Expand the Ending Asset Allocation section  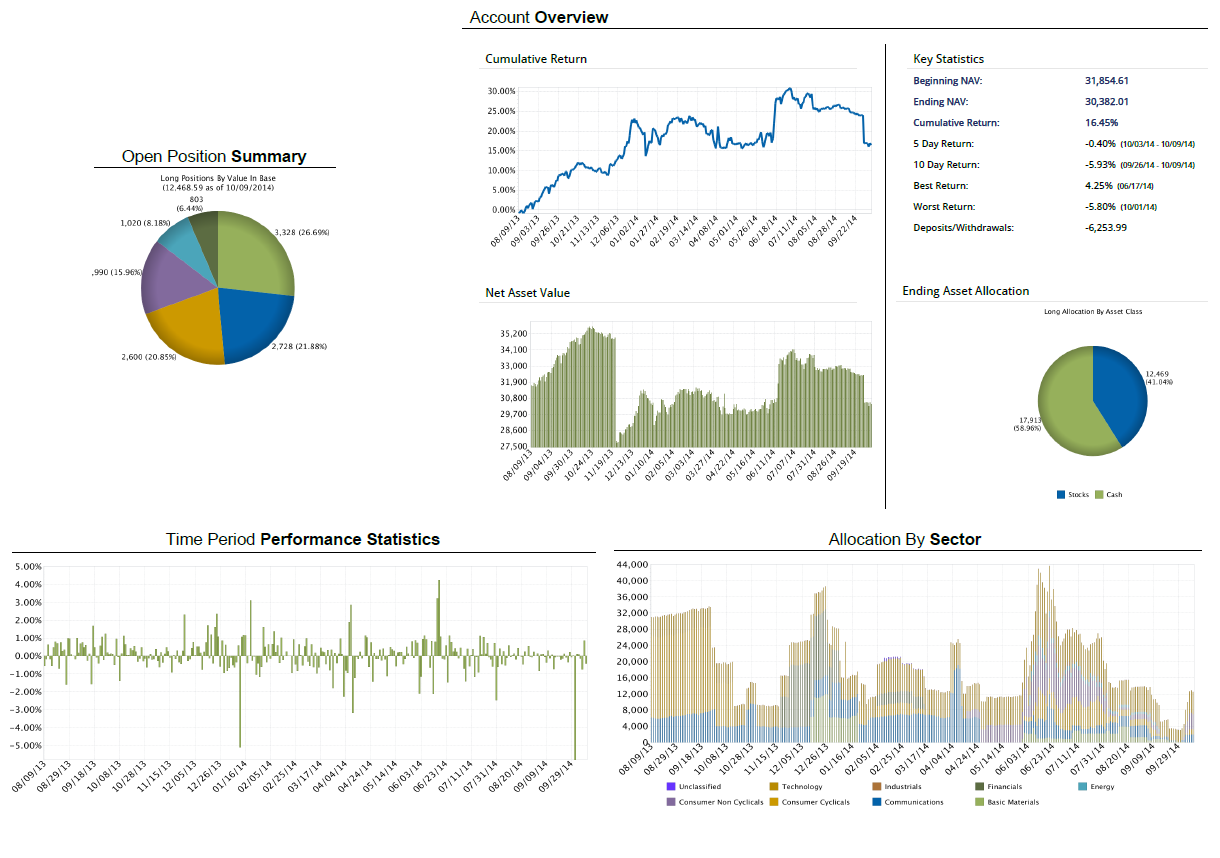tap(964, 291)
